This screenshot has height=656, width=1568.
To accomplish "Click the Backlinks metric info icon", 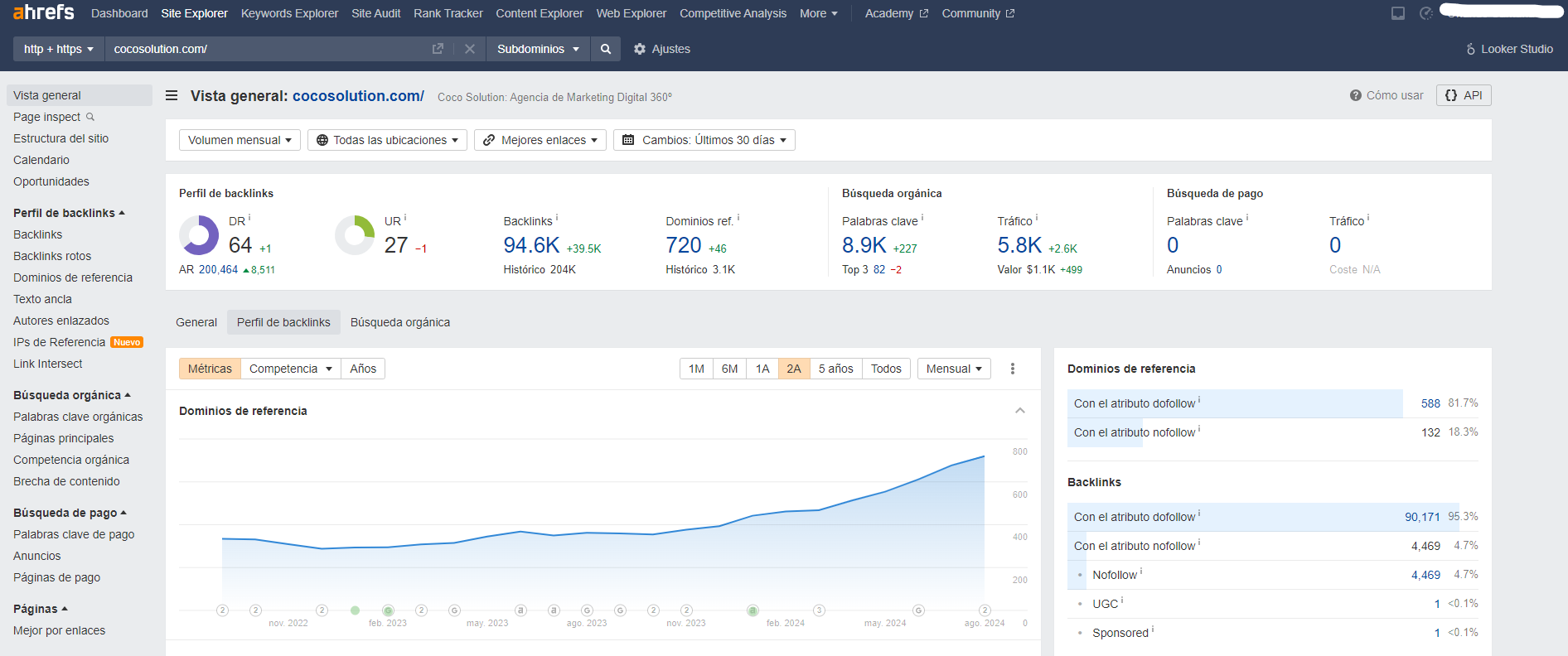I will (x=557, y=218).
